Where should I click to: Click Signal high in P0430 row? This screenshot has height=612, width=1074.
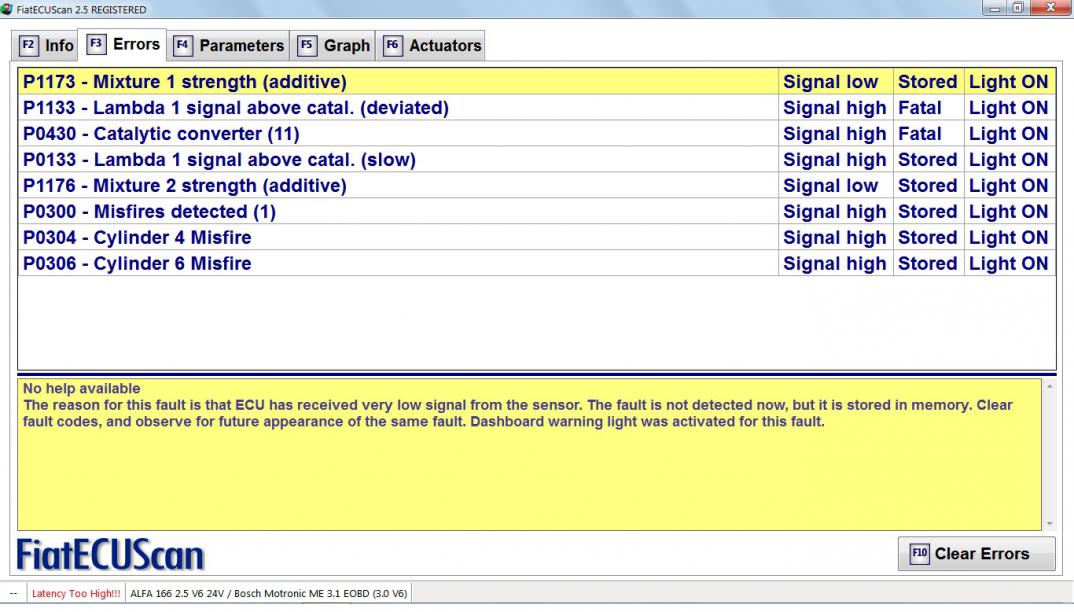point(834,134)
